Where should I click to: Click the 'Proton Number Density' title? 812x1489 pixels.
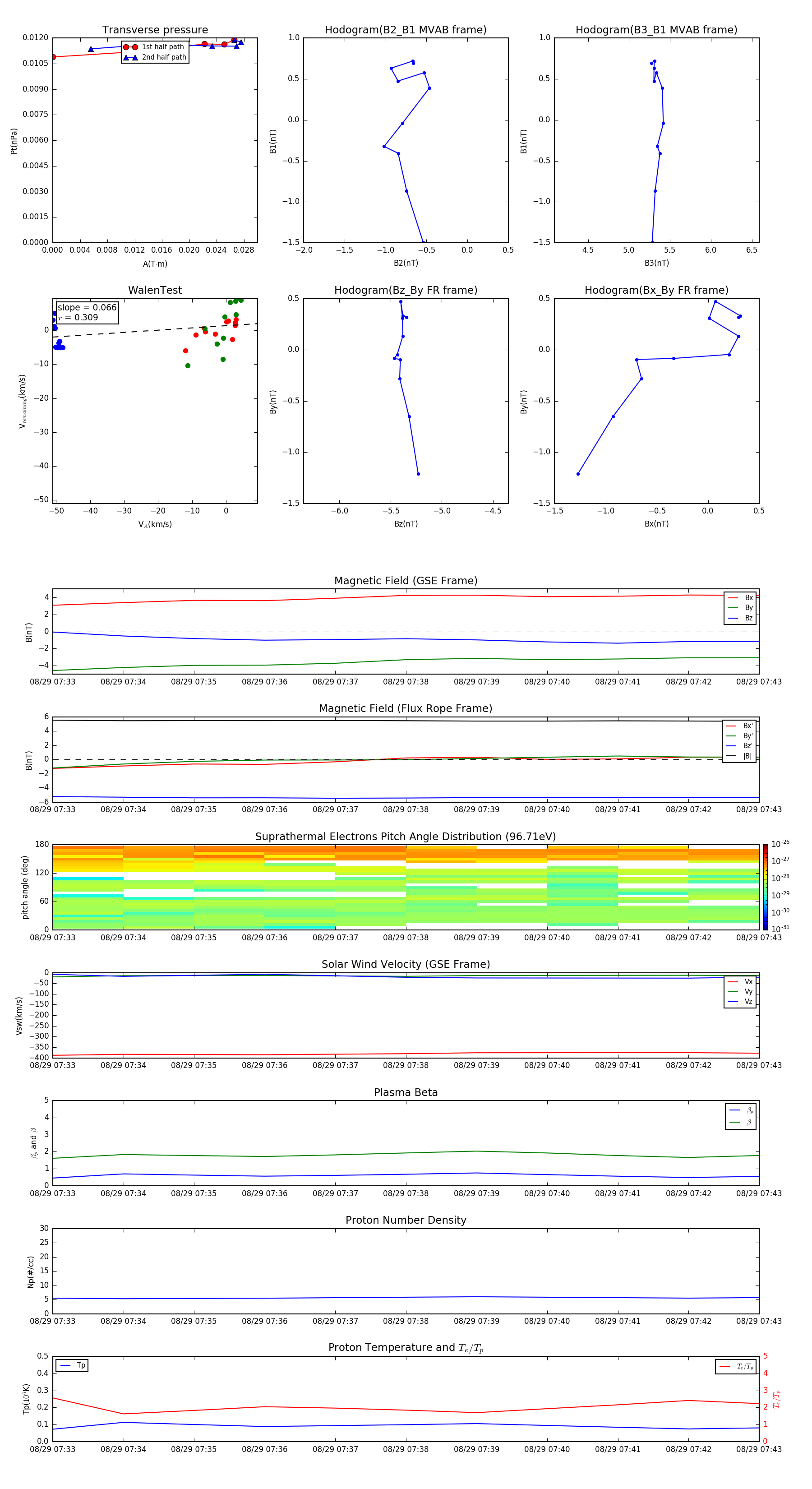coord(406,1220)
